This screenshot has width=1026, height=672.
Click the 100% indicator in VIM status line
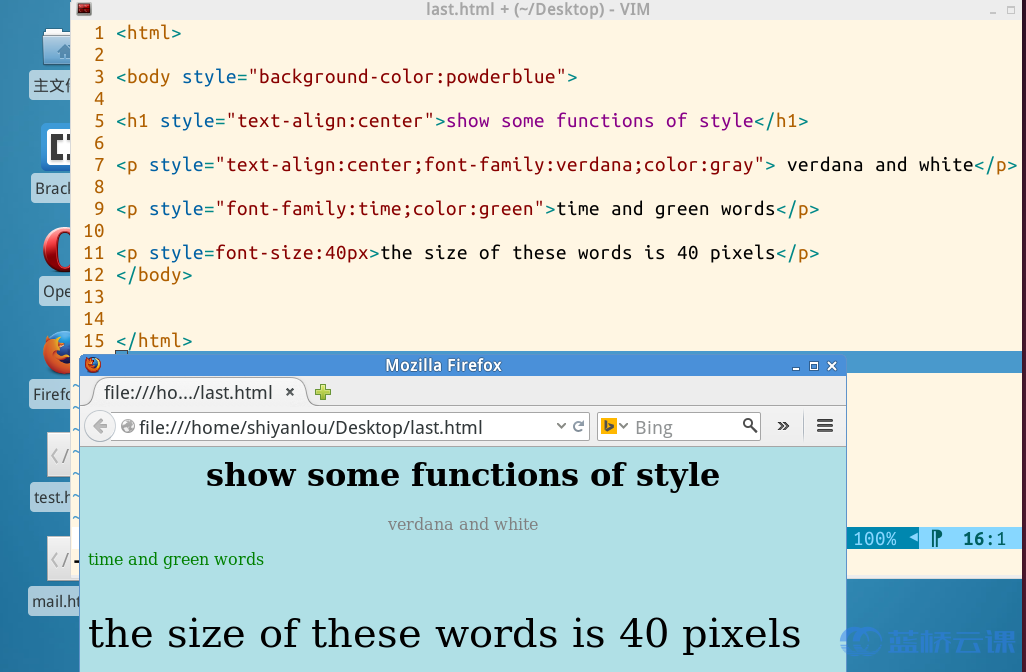[x=875, y=539]
